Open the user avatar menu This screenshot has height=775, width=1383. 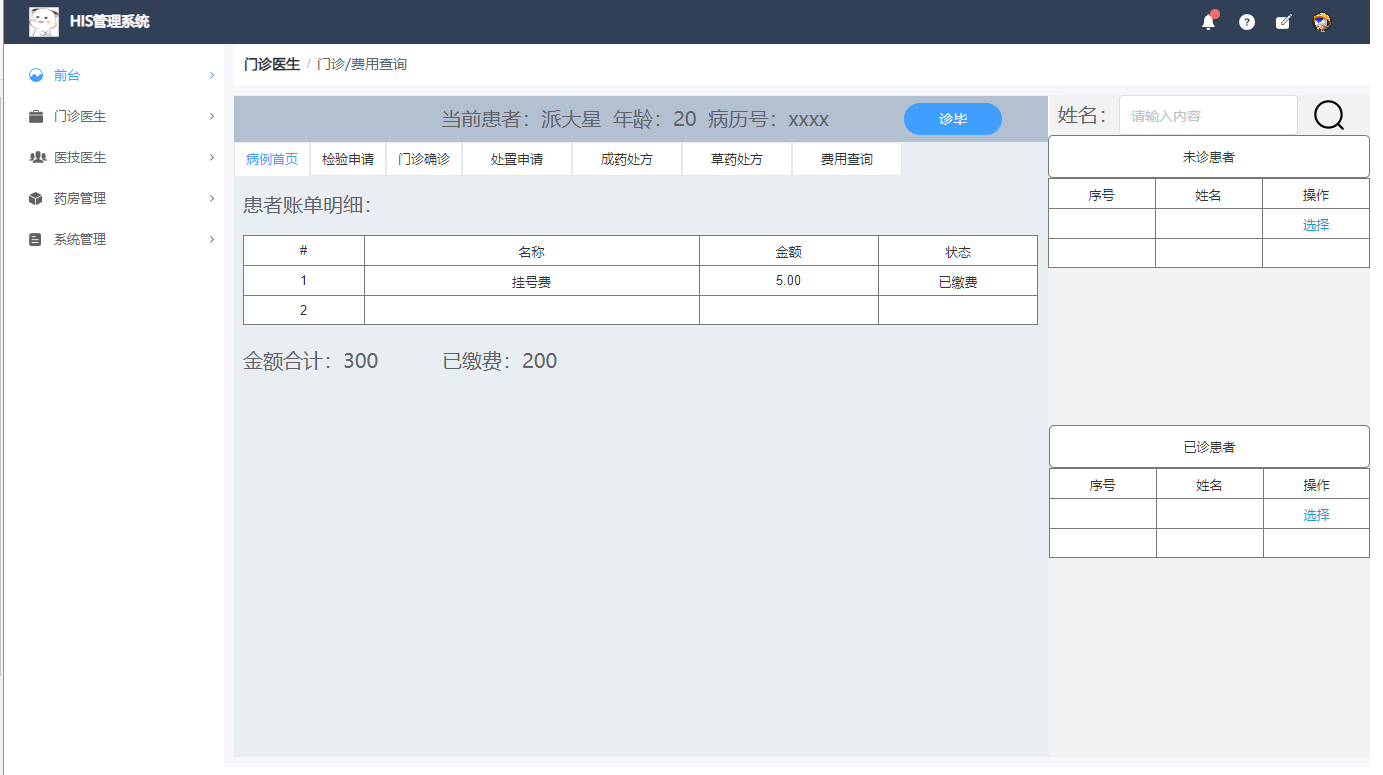pyautogui.click(x=1322, y=22)
